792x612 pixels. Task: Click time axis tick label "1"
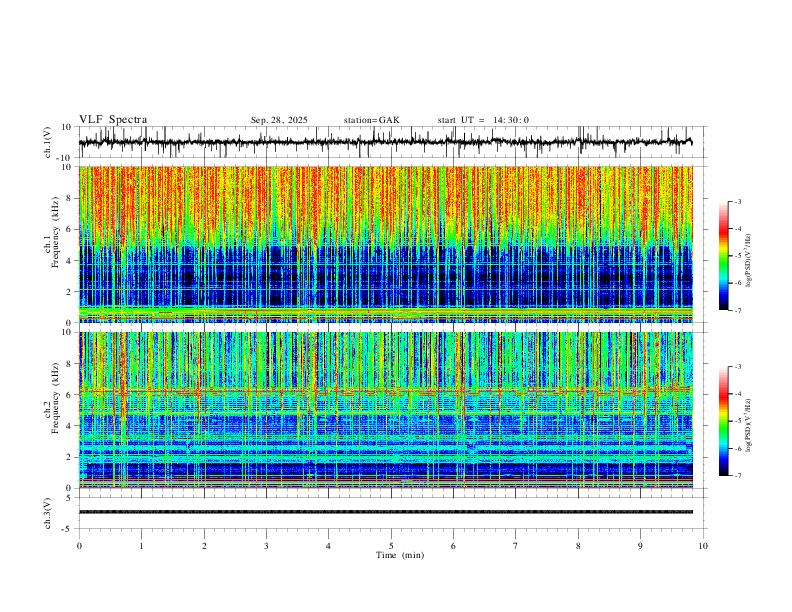[x=141, y=546]
